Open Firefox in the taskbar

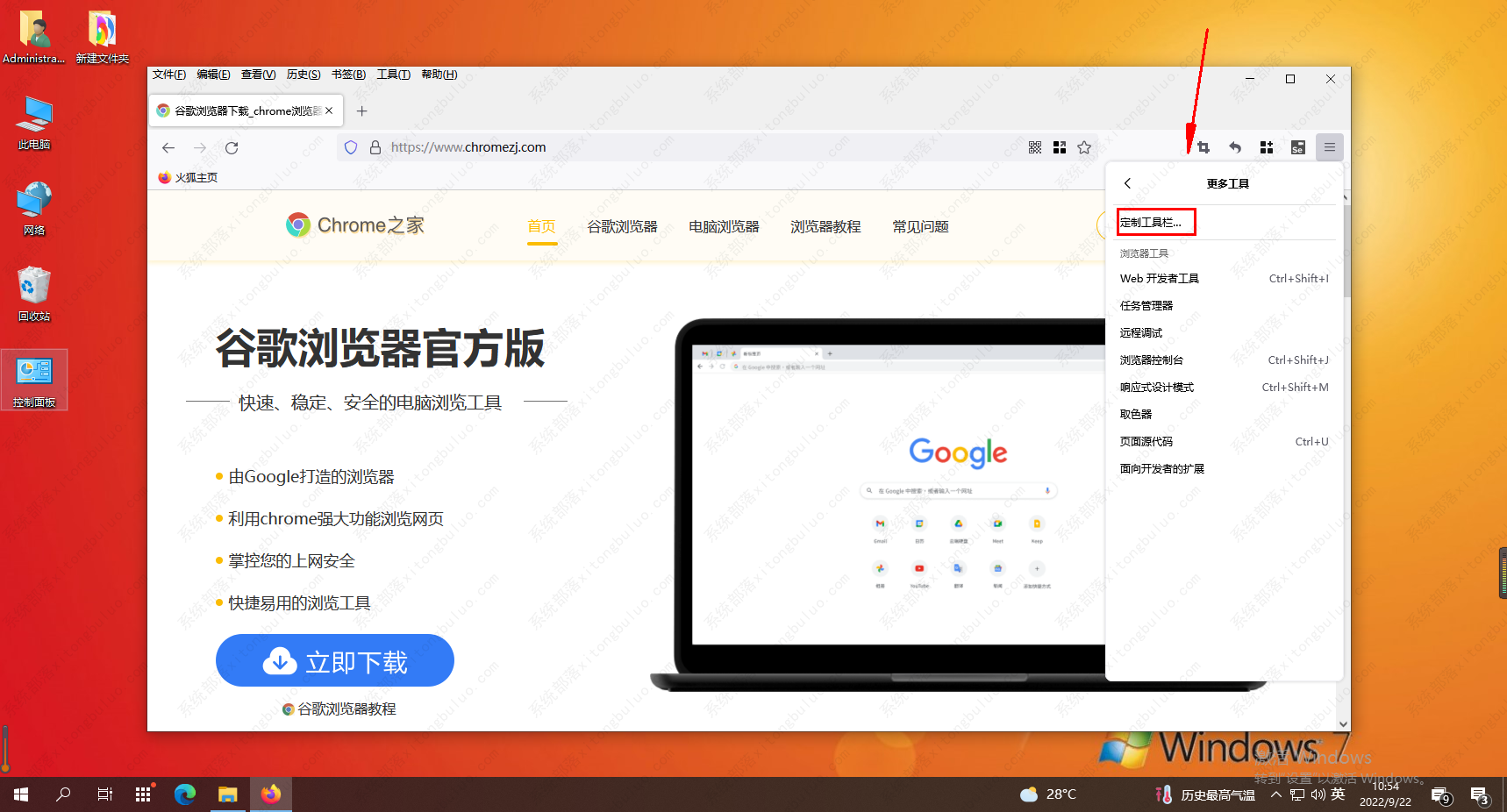270,794
